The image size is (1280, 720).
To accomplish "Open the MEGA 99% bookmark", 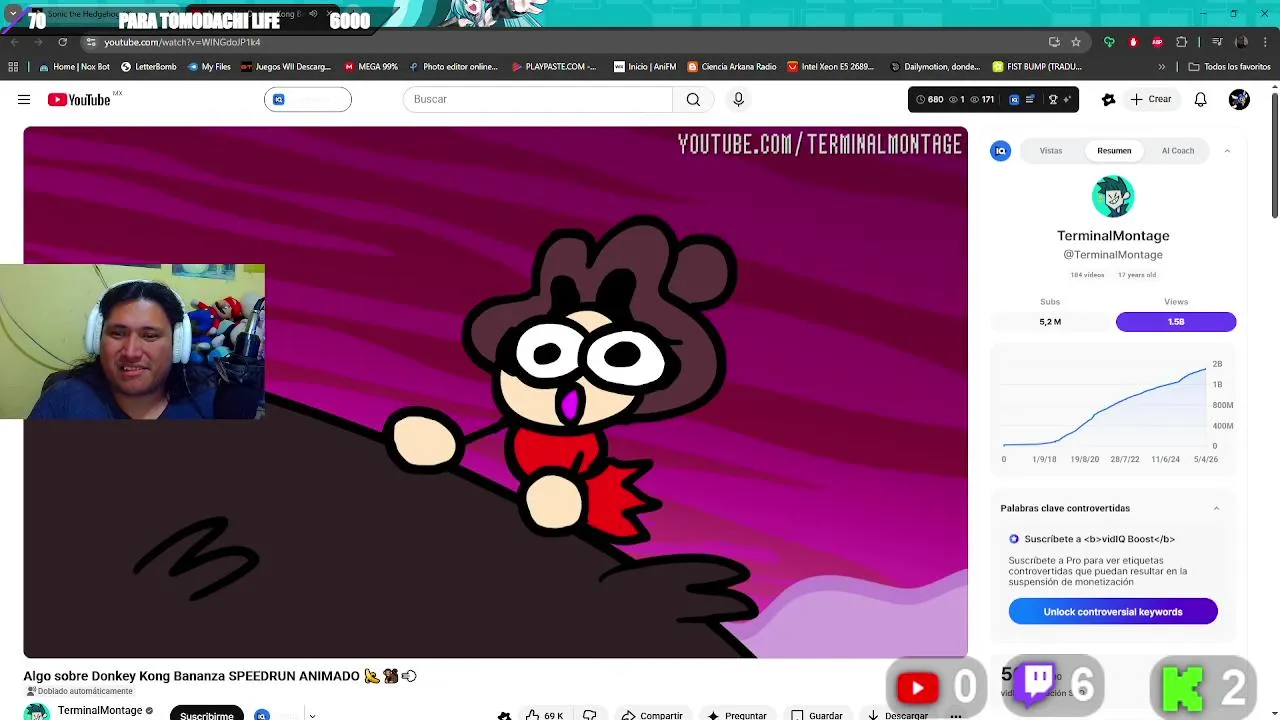I will [371, 67].
